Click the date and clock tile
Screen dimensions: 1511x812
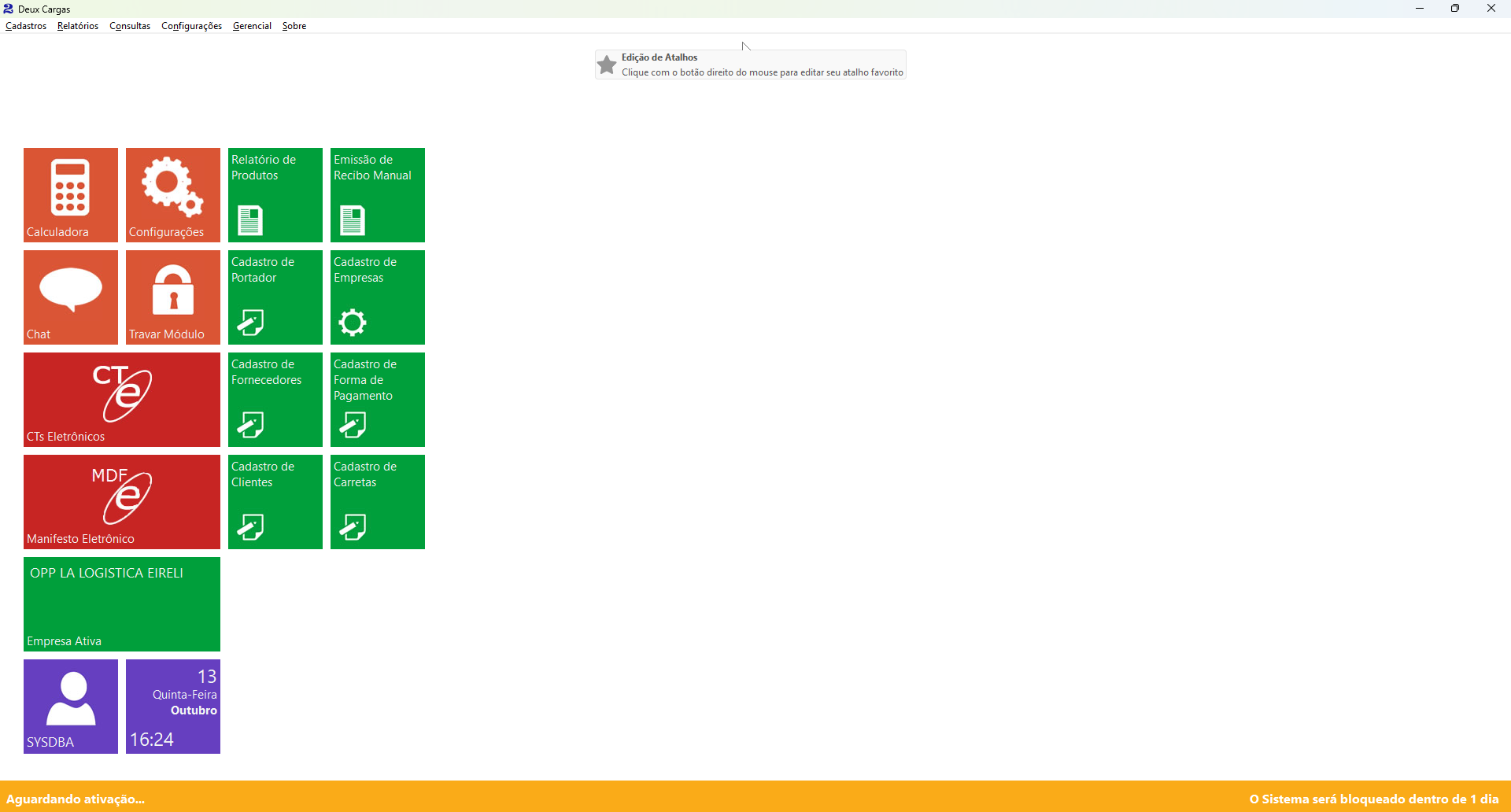click(x=173, y=707)
